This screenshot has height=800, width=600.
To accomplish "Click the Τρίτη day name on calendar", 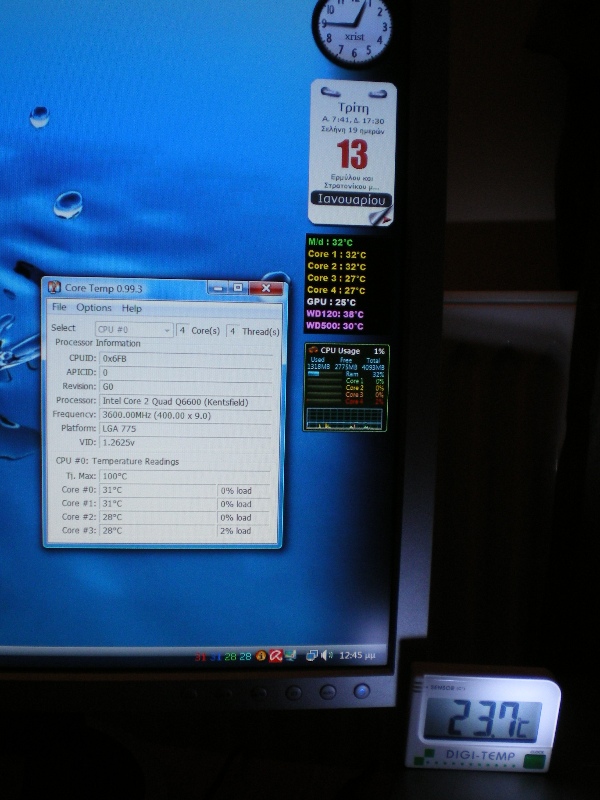I will pos(353,108).
